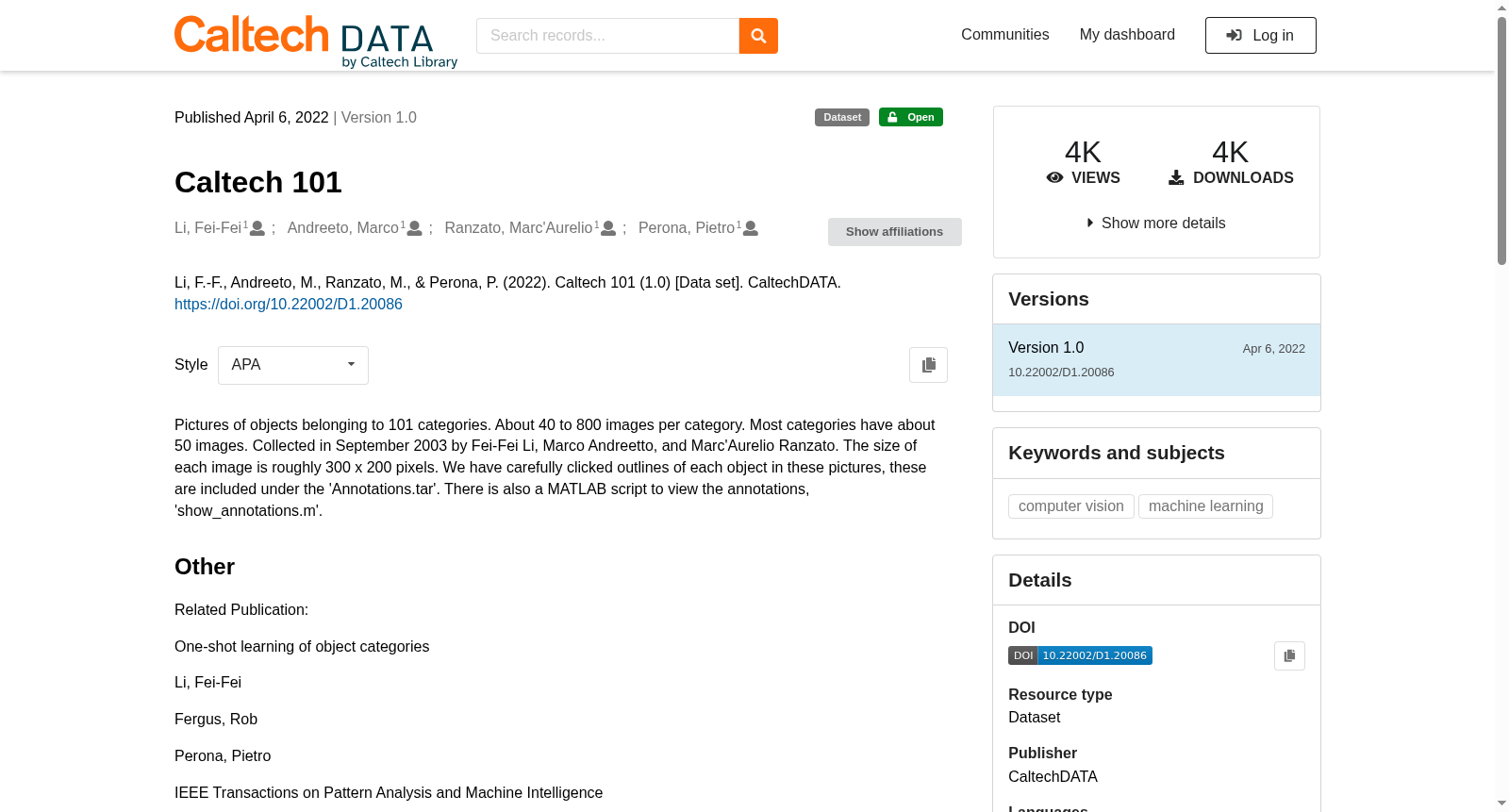The height and width of the screenshot is (812, 1509).
Task: Click the text One-shot learning of object categories
Action: pos(302,647)
